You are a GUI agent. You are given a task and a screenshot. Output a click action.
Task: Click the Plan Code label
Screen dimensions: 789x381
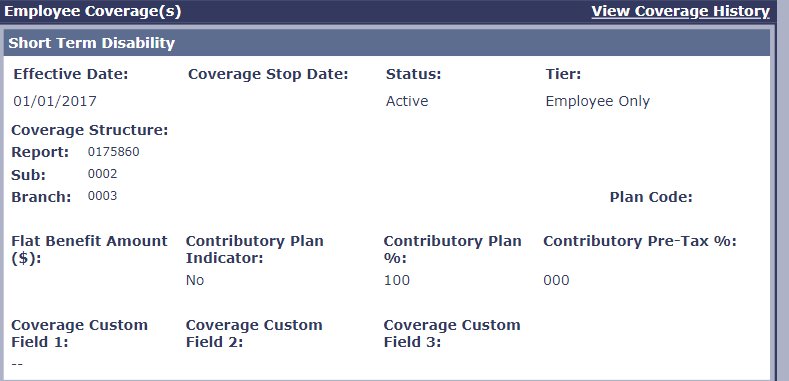tap(651, 197)
